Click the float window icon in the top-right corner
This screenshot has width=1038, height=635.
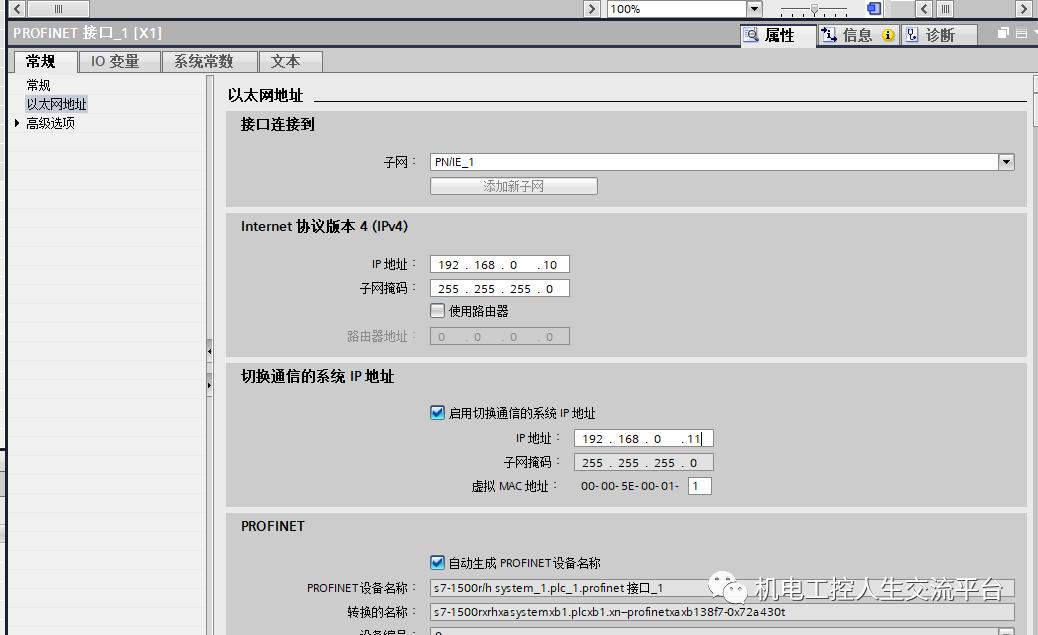1001,33
